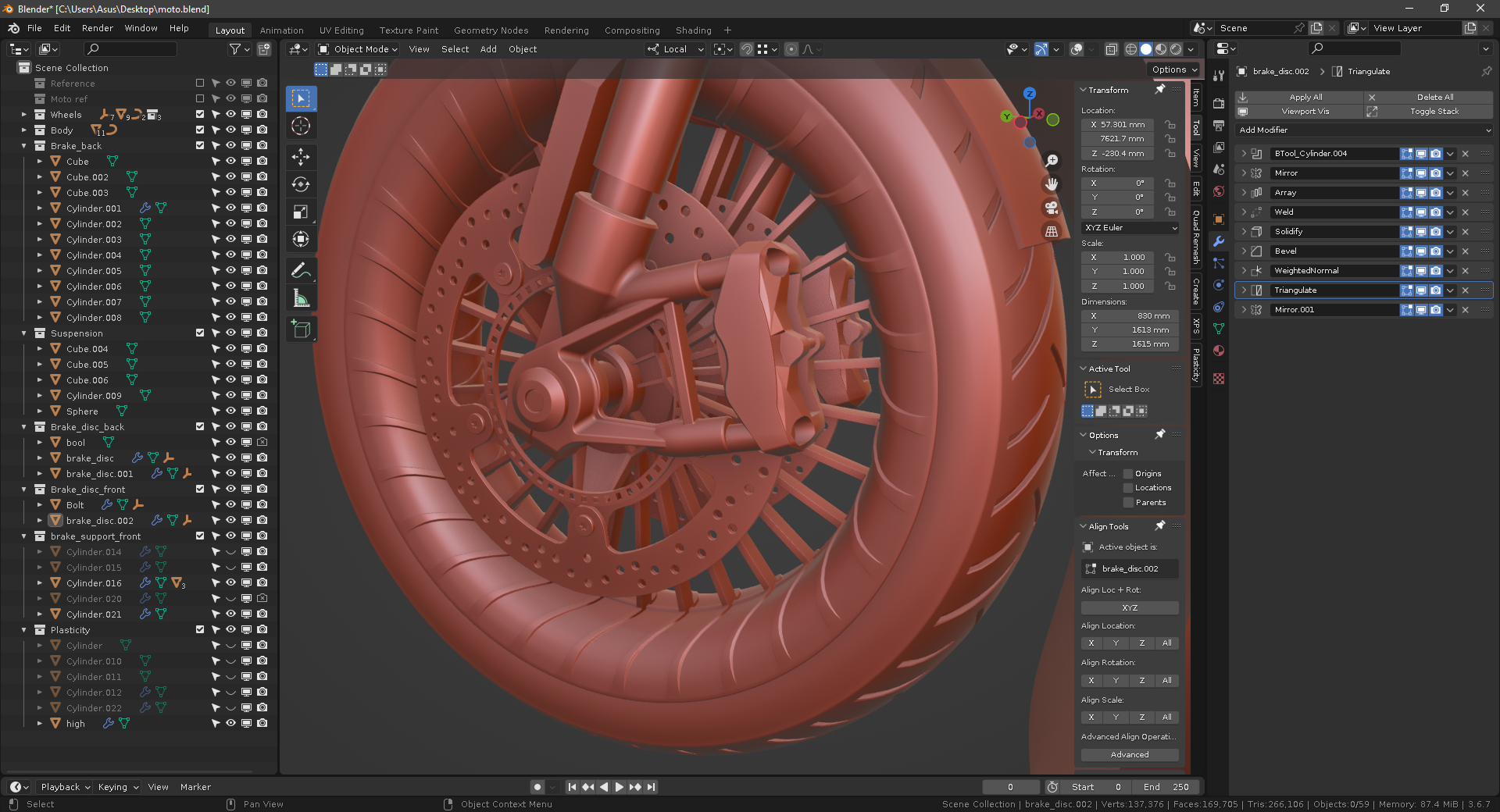Activate the Move tool
The width and height of the screenshot is (1500, 812).
(301, 156)
